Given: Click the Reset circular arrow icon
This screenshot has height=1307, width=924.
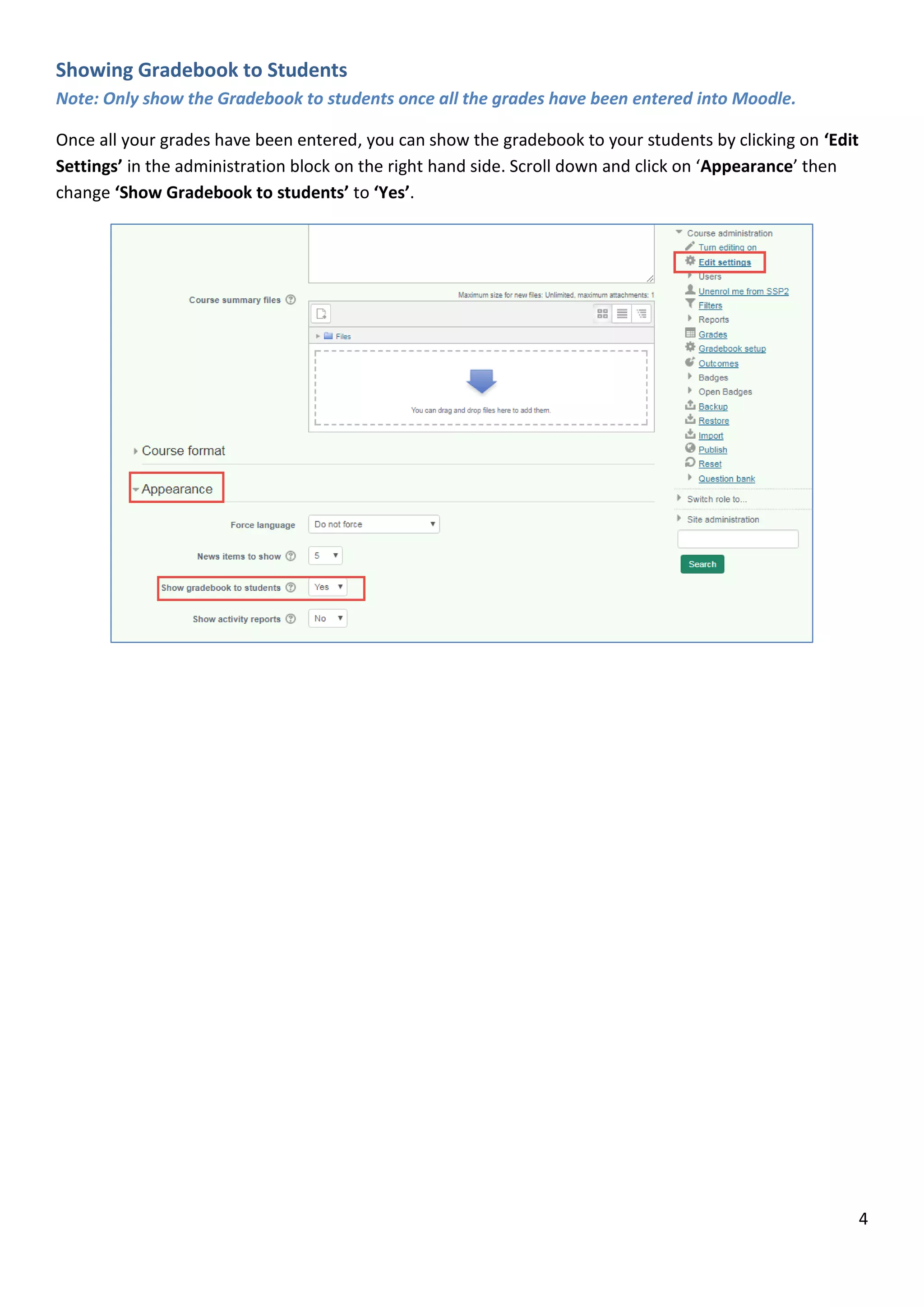Looking at the screenshot, I should pyautogui.click(x=690, y=463).
